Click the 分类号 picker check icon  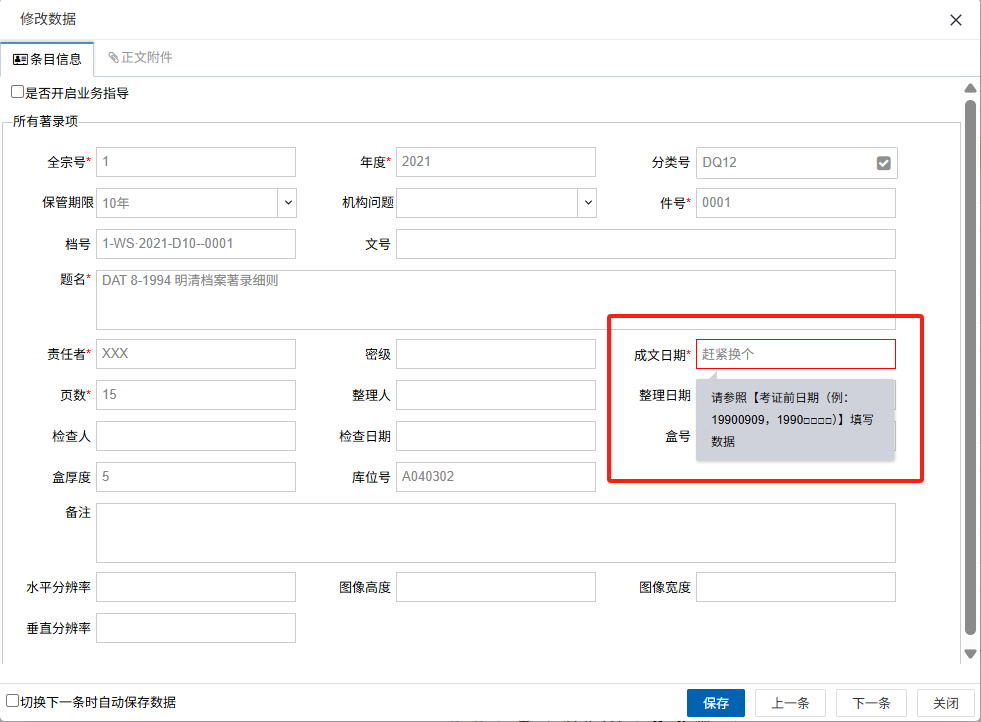[883, 163]
